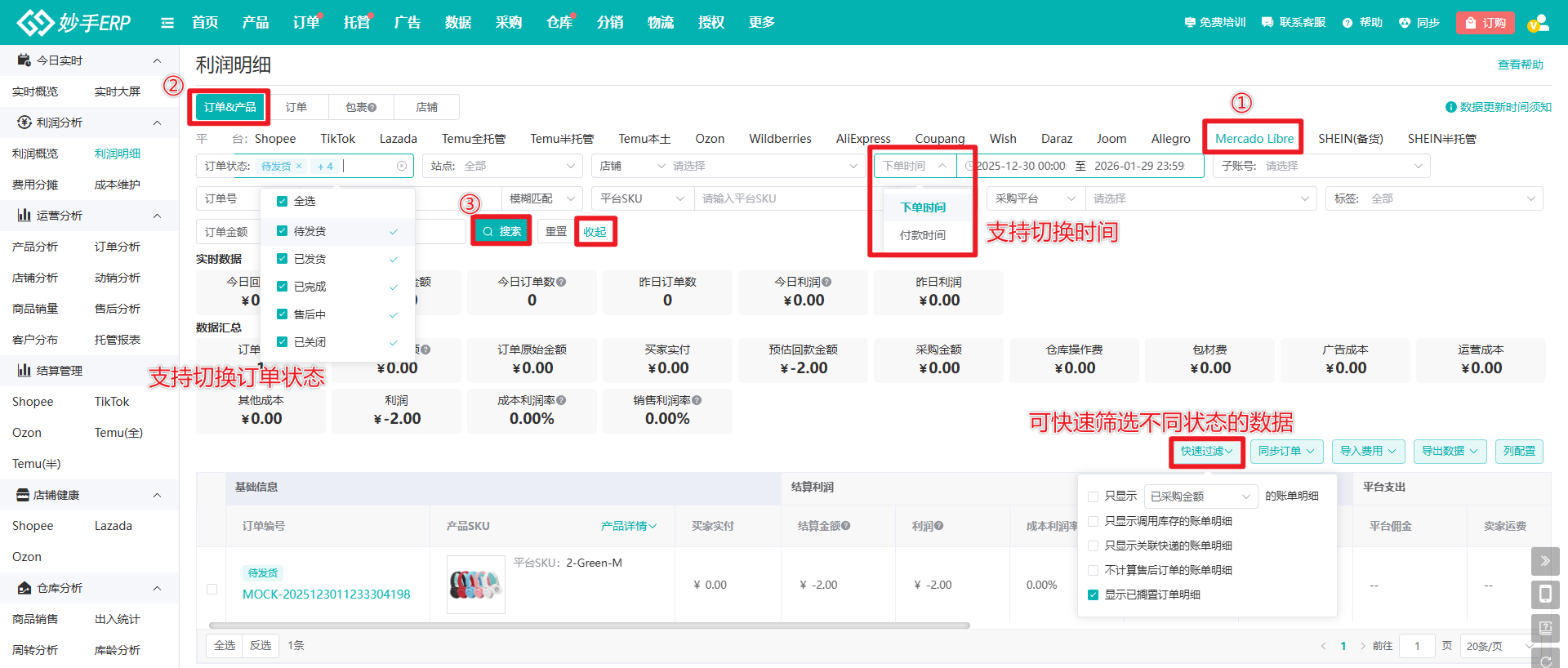Click the mobile phone icon on right sidebar
This screenshot has width=1568, height=668.
pyautogui.click(x=1544, y=595)
